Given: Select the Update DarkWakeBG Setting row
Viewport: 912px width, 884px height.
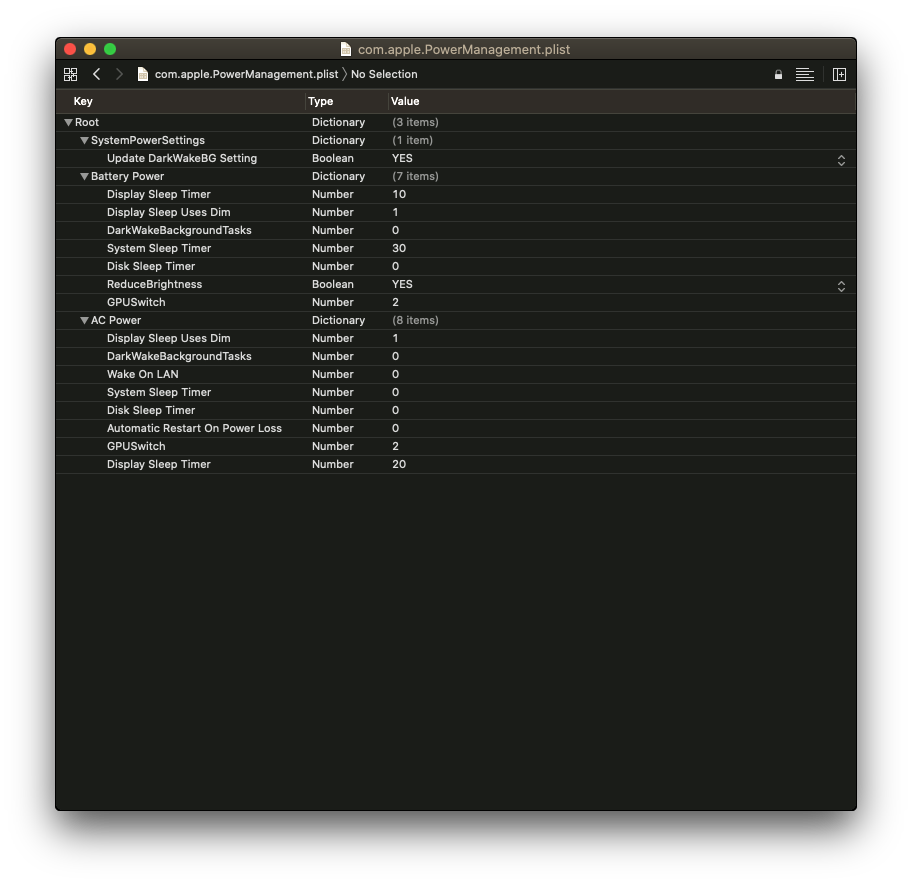Looking at the screenshot, I should point(455,158).
